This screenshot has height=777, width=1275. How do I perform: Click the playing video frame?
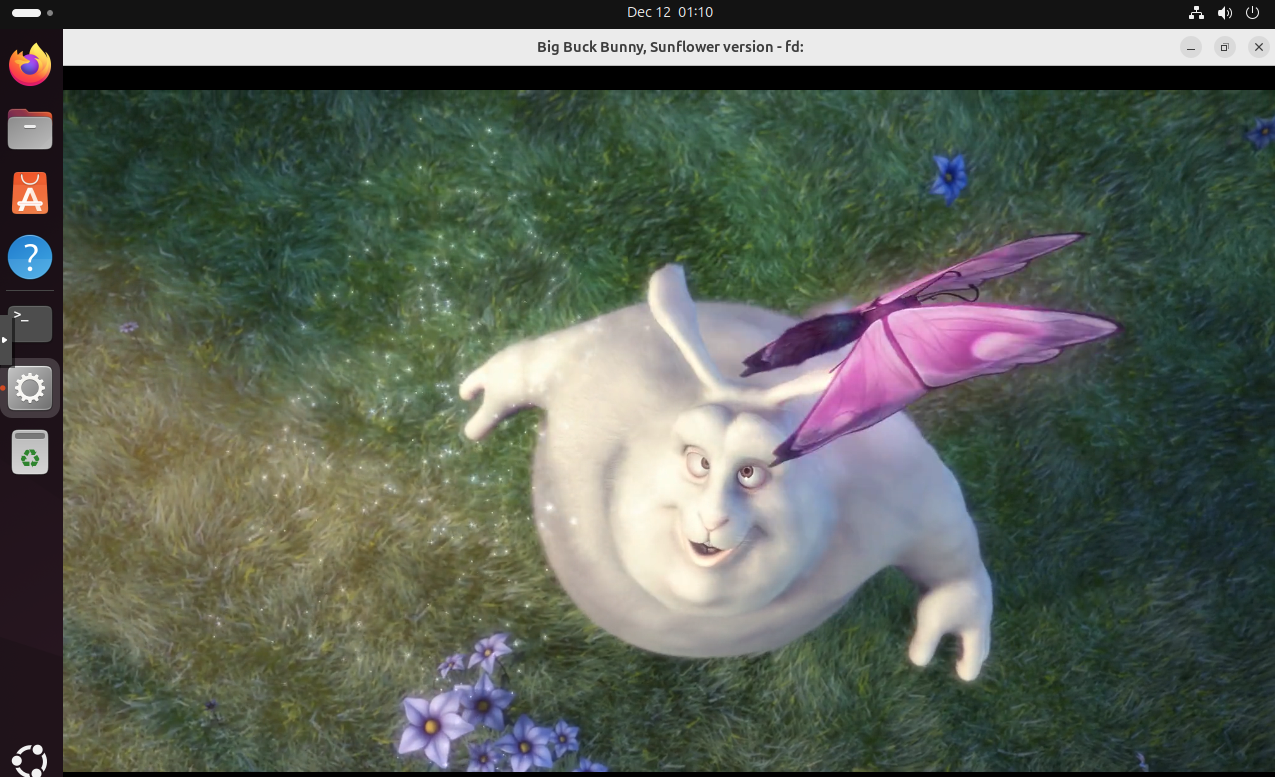(x=669, y=431)
